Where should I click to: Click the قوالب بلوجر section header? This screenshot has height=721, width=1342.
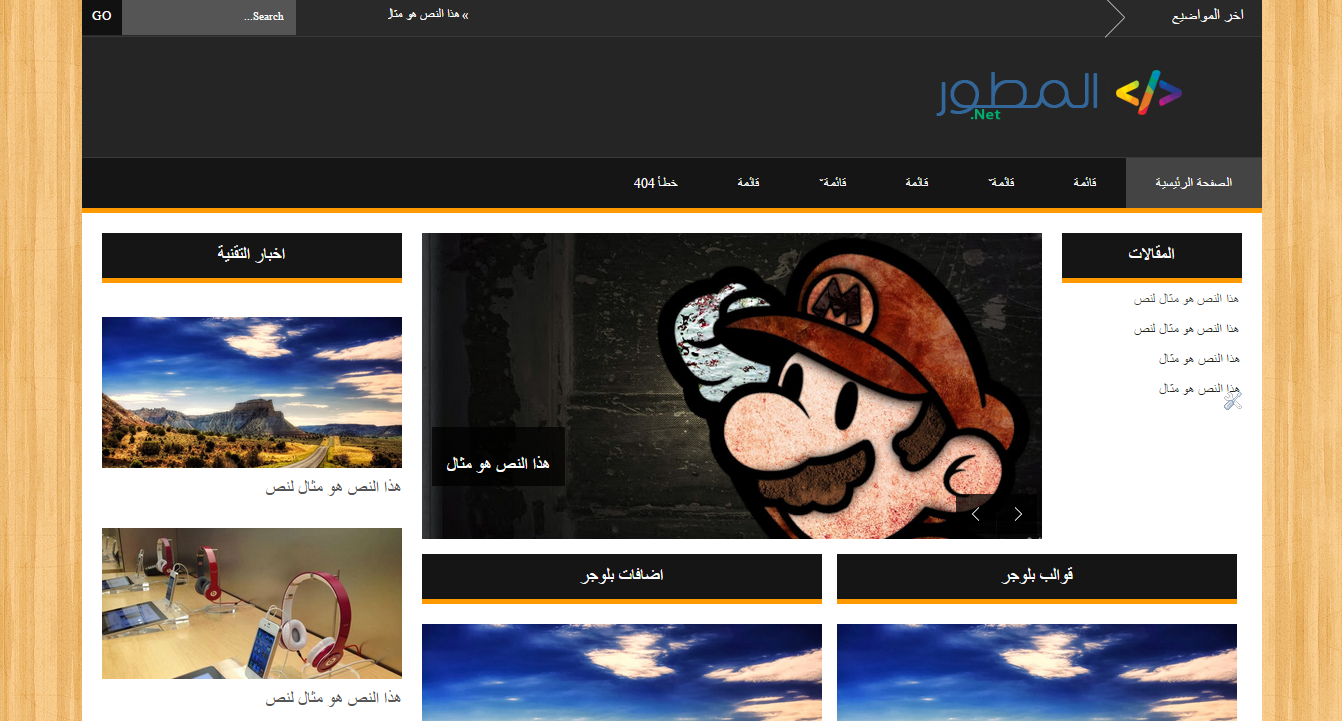point(1037,577)
